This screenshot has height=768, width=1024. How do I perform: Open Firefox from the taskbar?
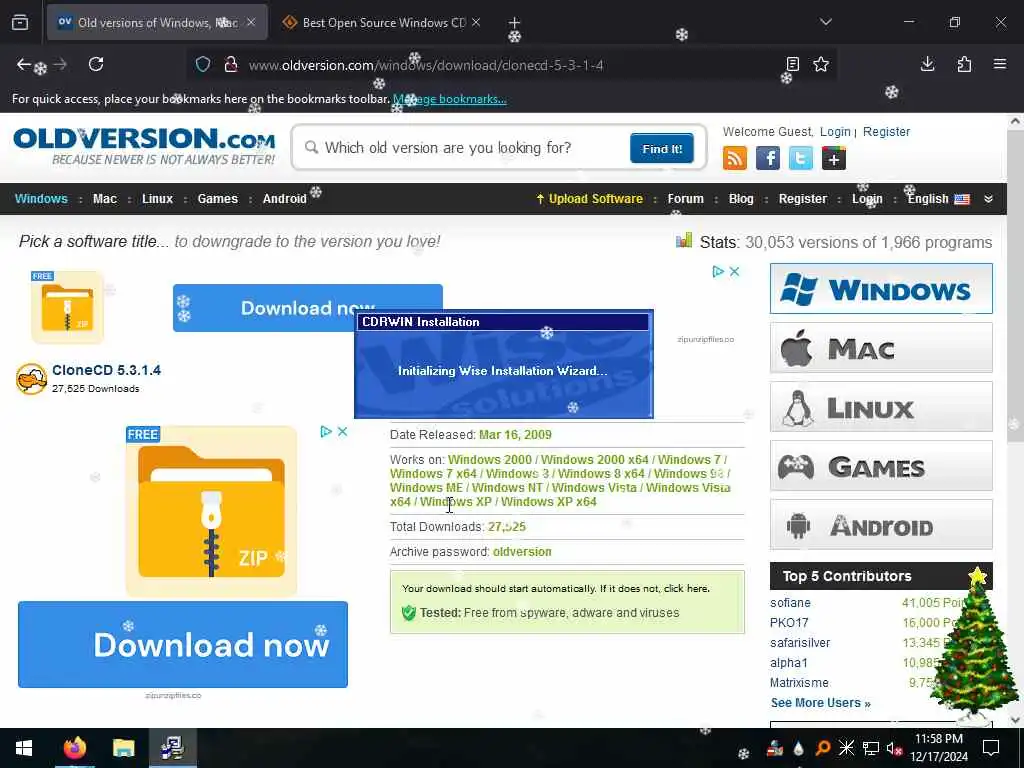[x=74, y=748]
